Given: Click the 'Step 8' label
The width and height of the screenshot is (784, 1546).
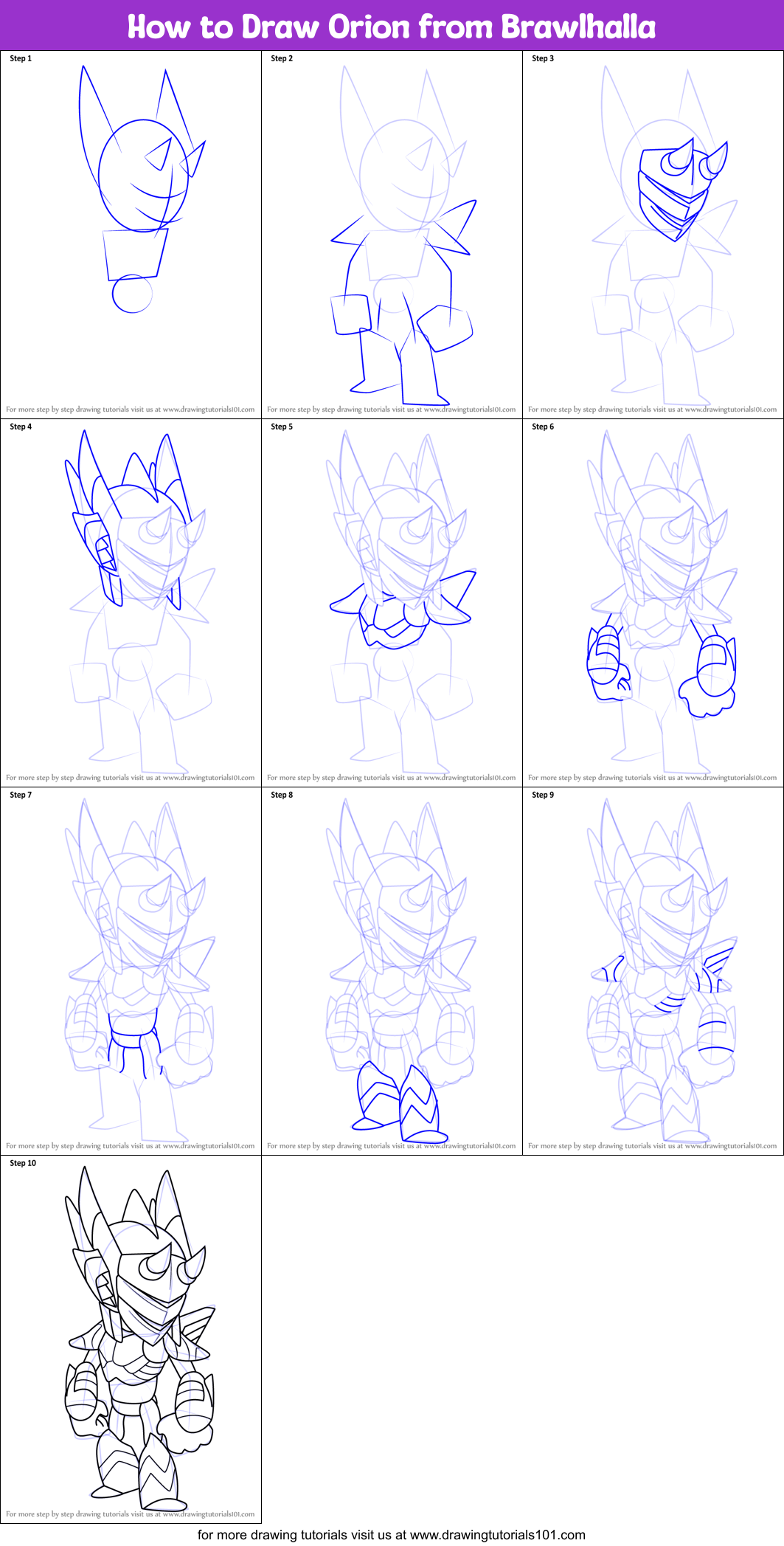Looking at the screenshot, I should (x=282, y=795).
